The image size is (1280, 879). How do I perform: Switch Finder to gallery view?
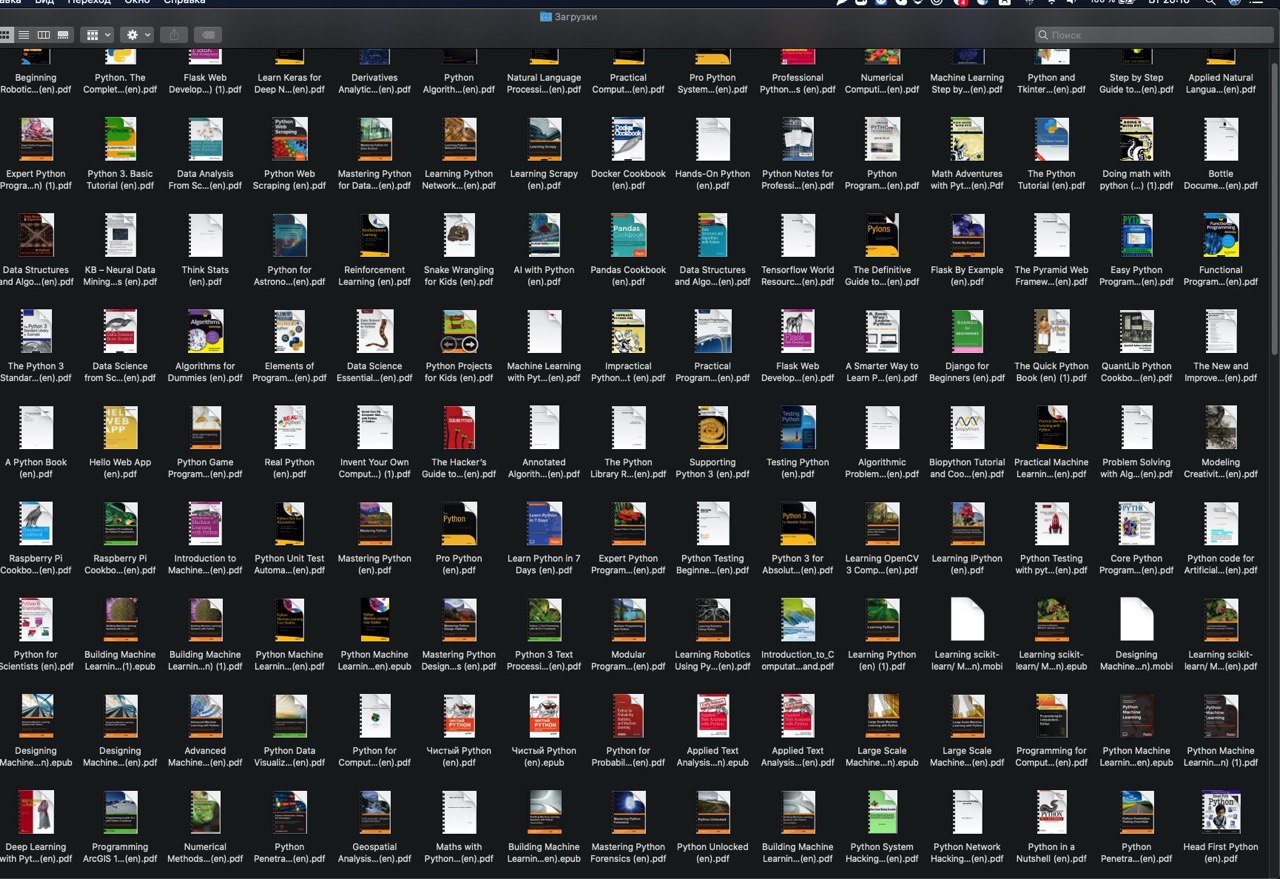point(64,35)
